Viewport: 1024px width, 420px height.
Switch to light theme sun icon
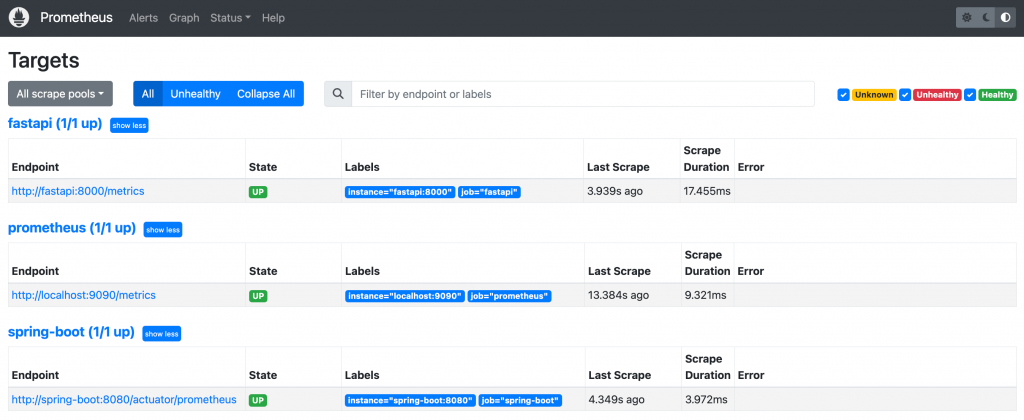click(966, 18)
